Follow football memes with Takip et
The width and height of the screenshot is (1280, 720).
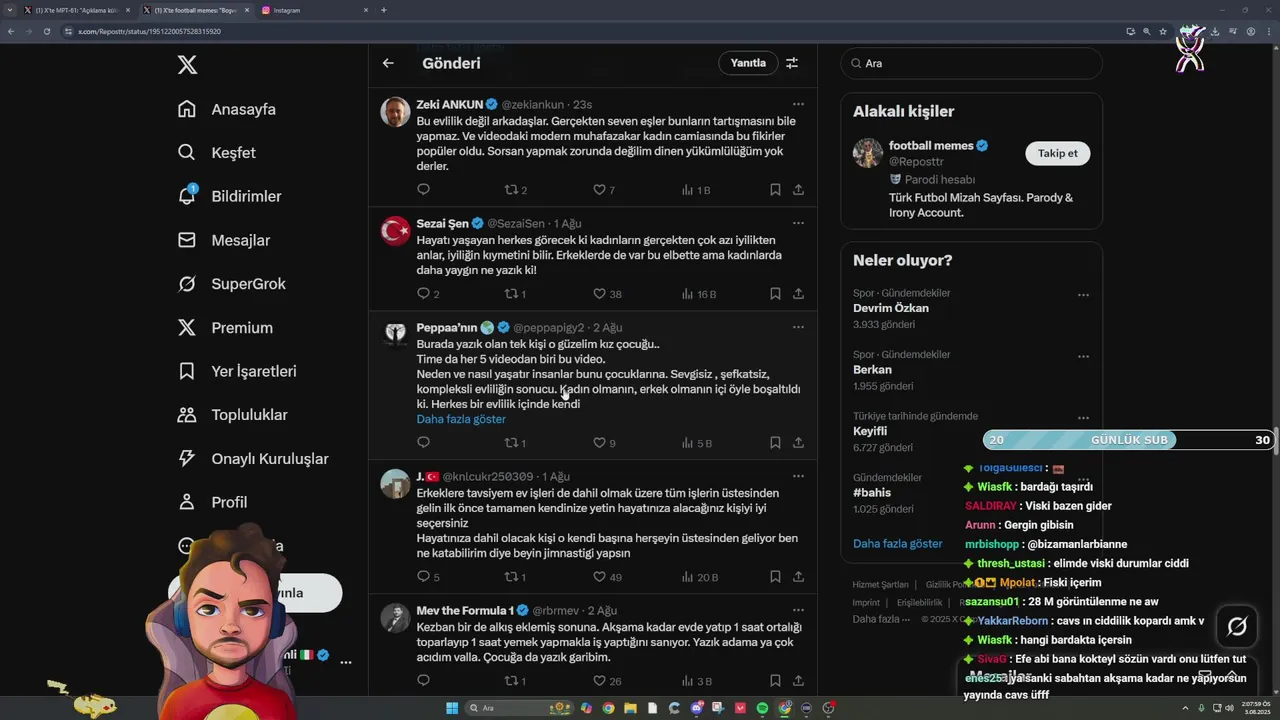pos(1057,153)
